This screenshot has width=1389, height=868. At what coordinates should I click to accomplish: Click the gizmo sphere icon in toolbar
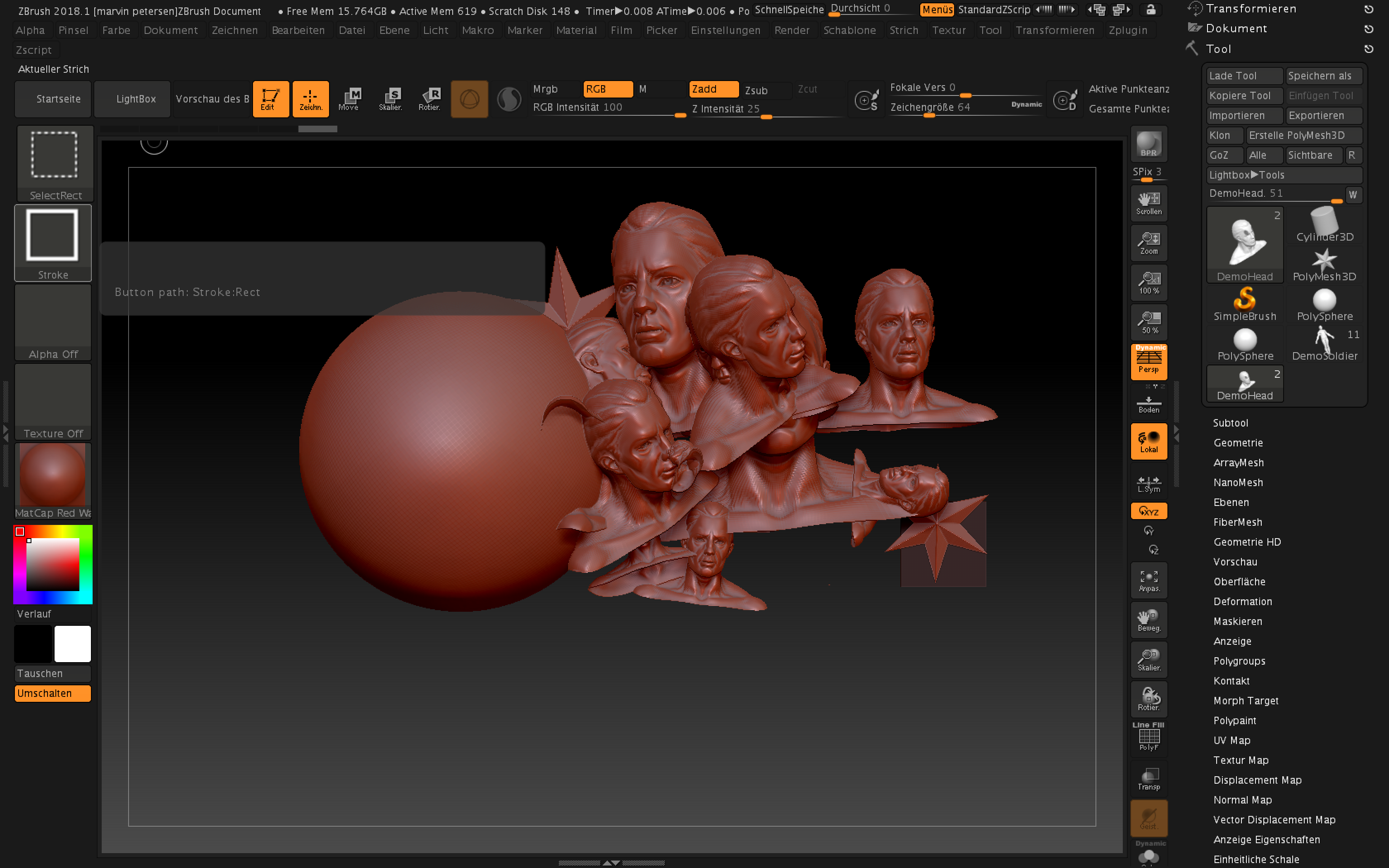tap(469, 99)
